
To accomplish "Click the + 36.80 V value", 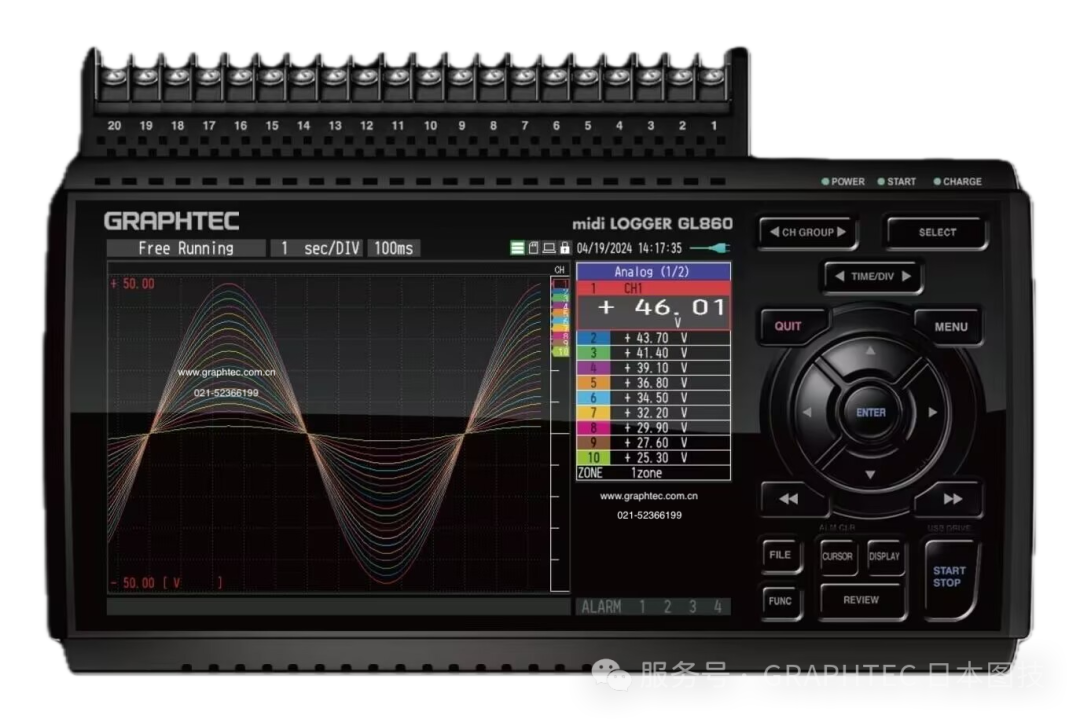I will pos(655,383).
